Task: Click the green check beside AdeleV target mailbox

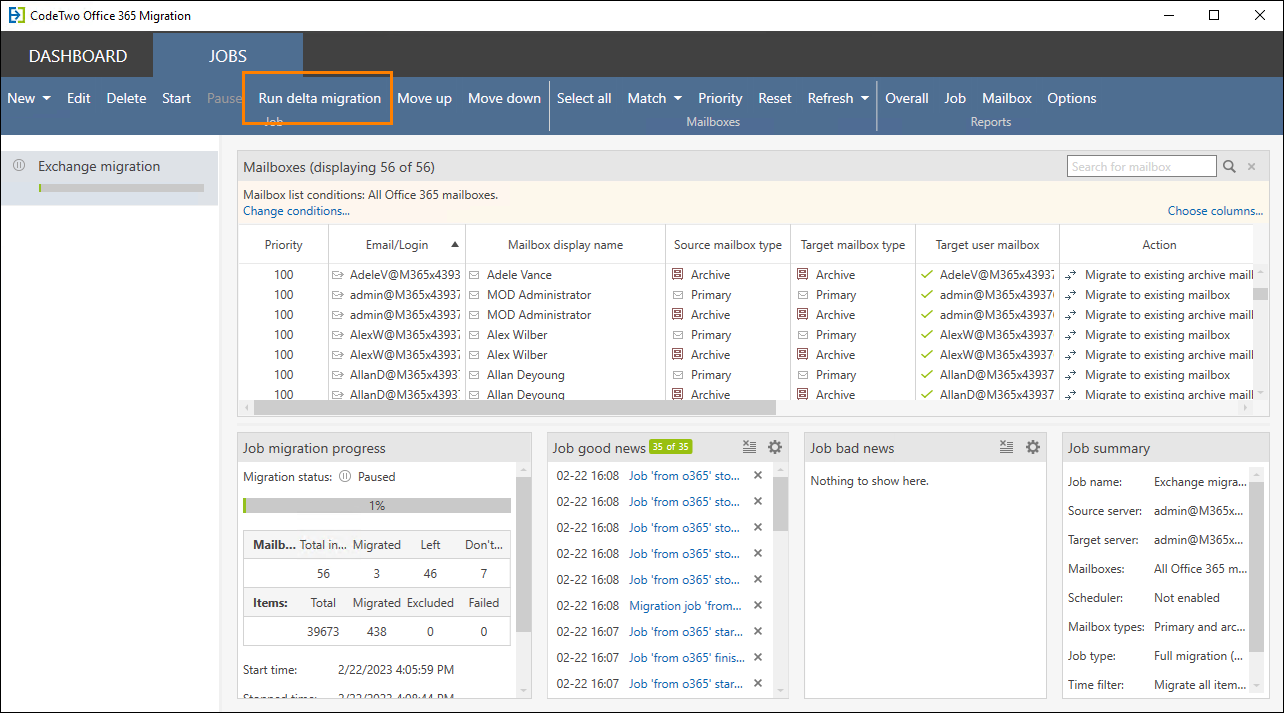Action: click(927, 274)
